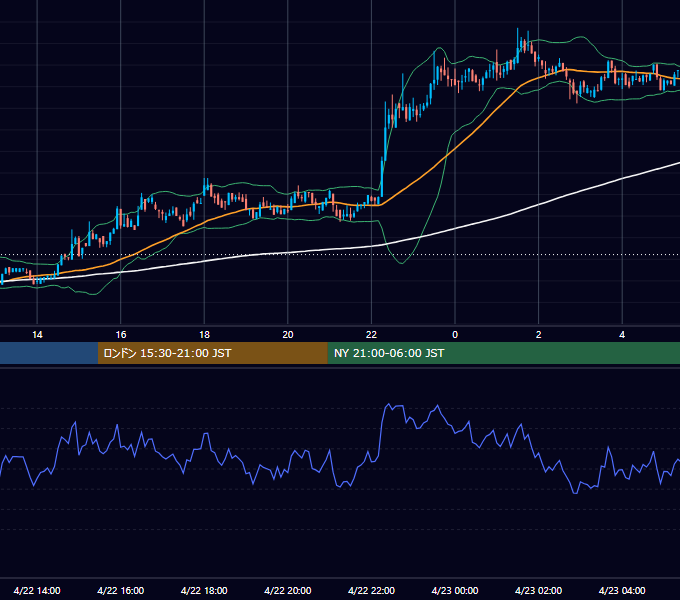The height and width of the screenshot is (600, 680).
Task: Click the '14' hour label on upper axis
Action: 37,335
